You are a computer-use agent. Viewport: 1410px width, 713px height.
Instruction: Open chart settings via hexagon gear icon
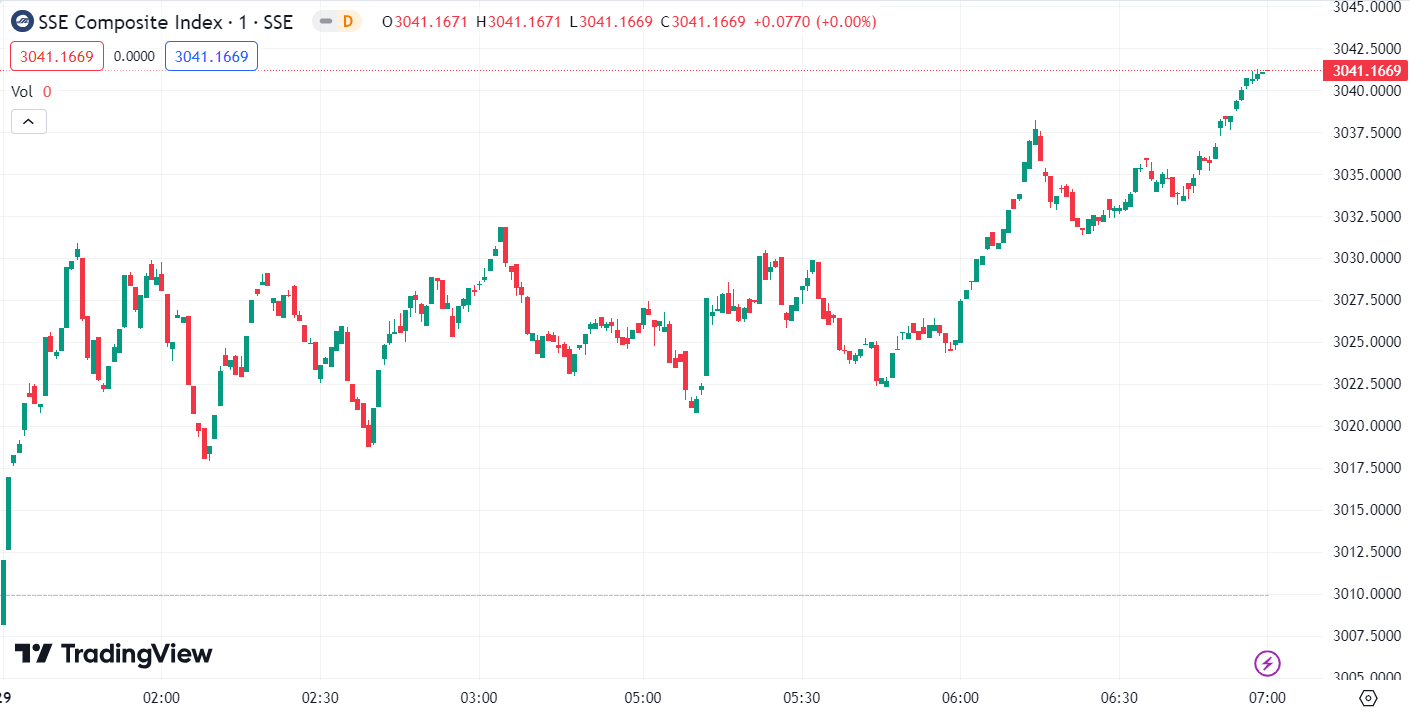(x=1369, y=697)
